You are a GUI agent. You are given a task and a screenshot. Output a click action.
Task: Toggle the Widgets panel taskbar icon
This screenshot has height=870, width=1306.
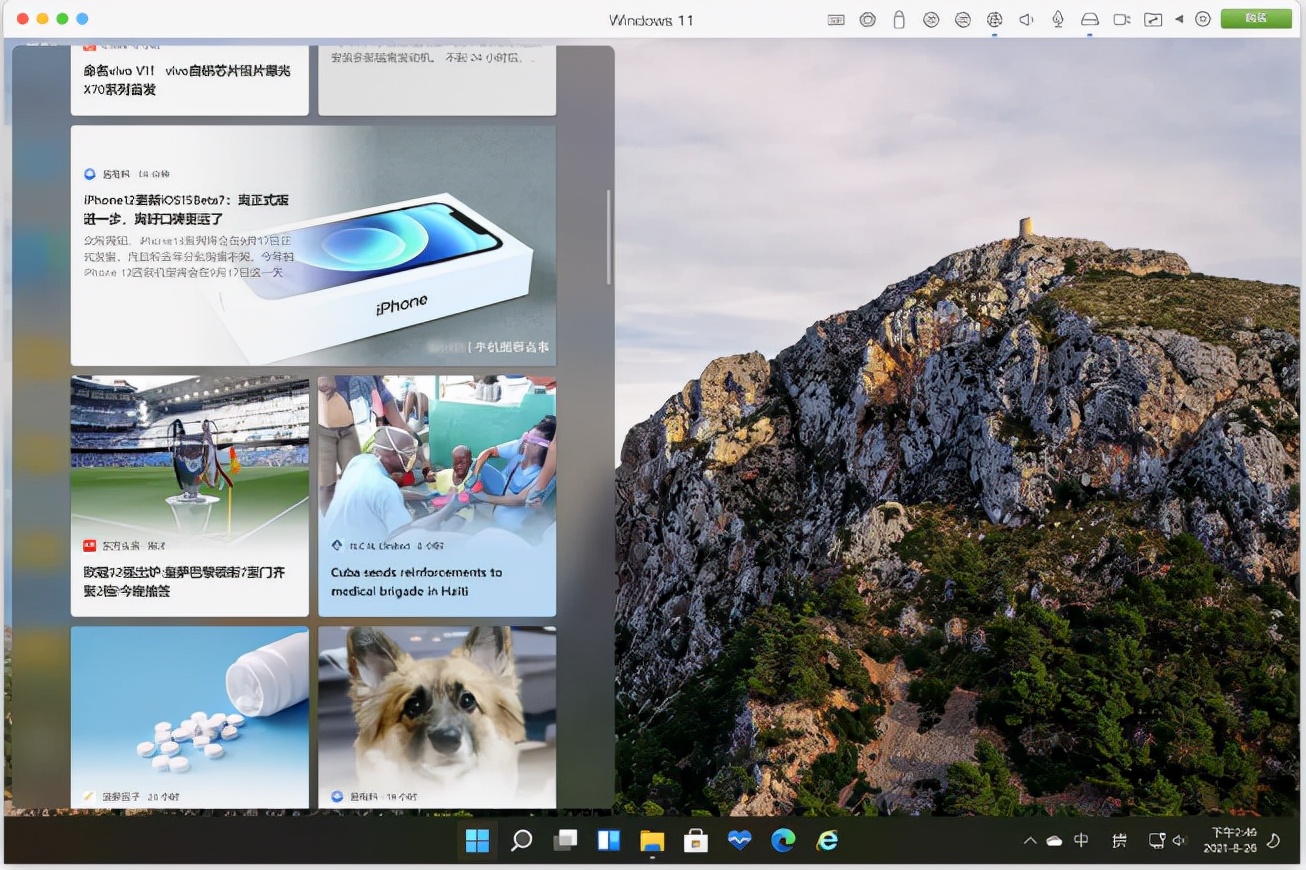click(x=609, y=841)
